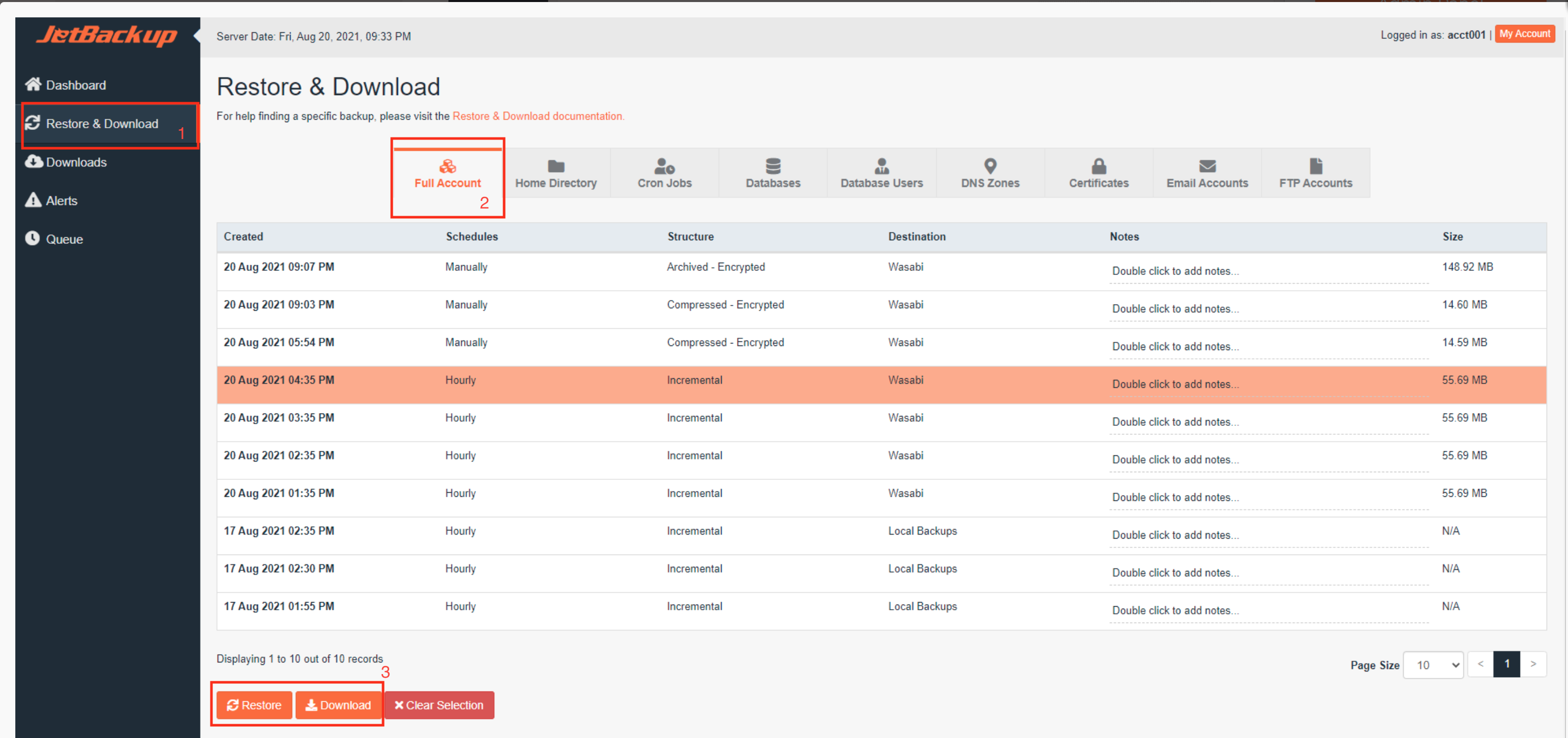1568x738 pixels.
Task: Click the Download button
Action: [339, 704]
